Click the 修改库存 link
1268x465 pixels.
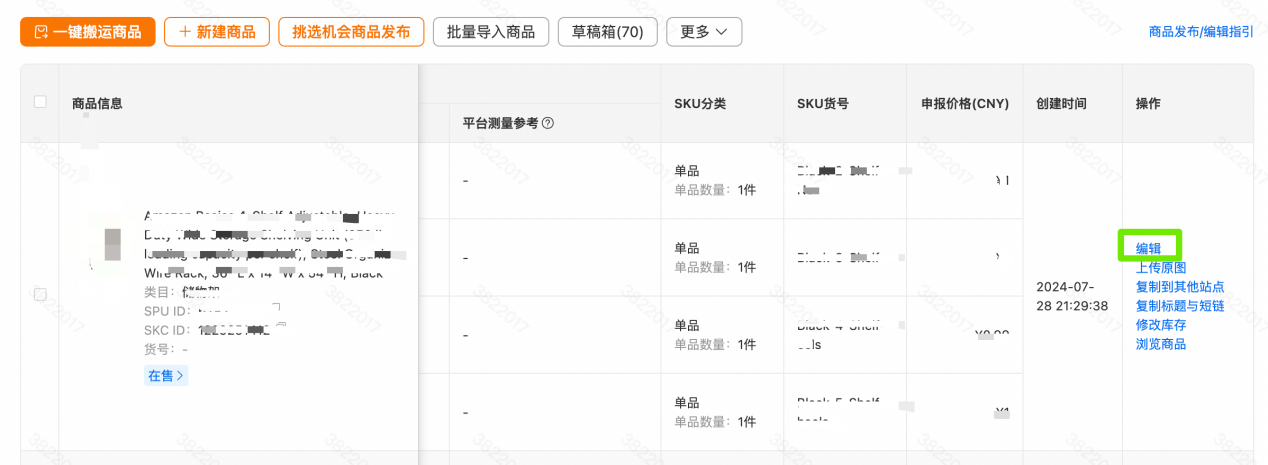click(1161, 324)
